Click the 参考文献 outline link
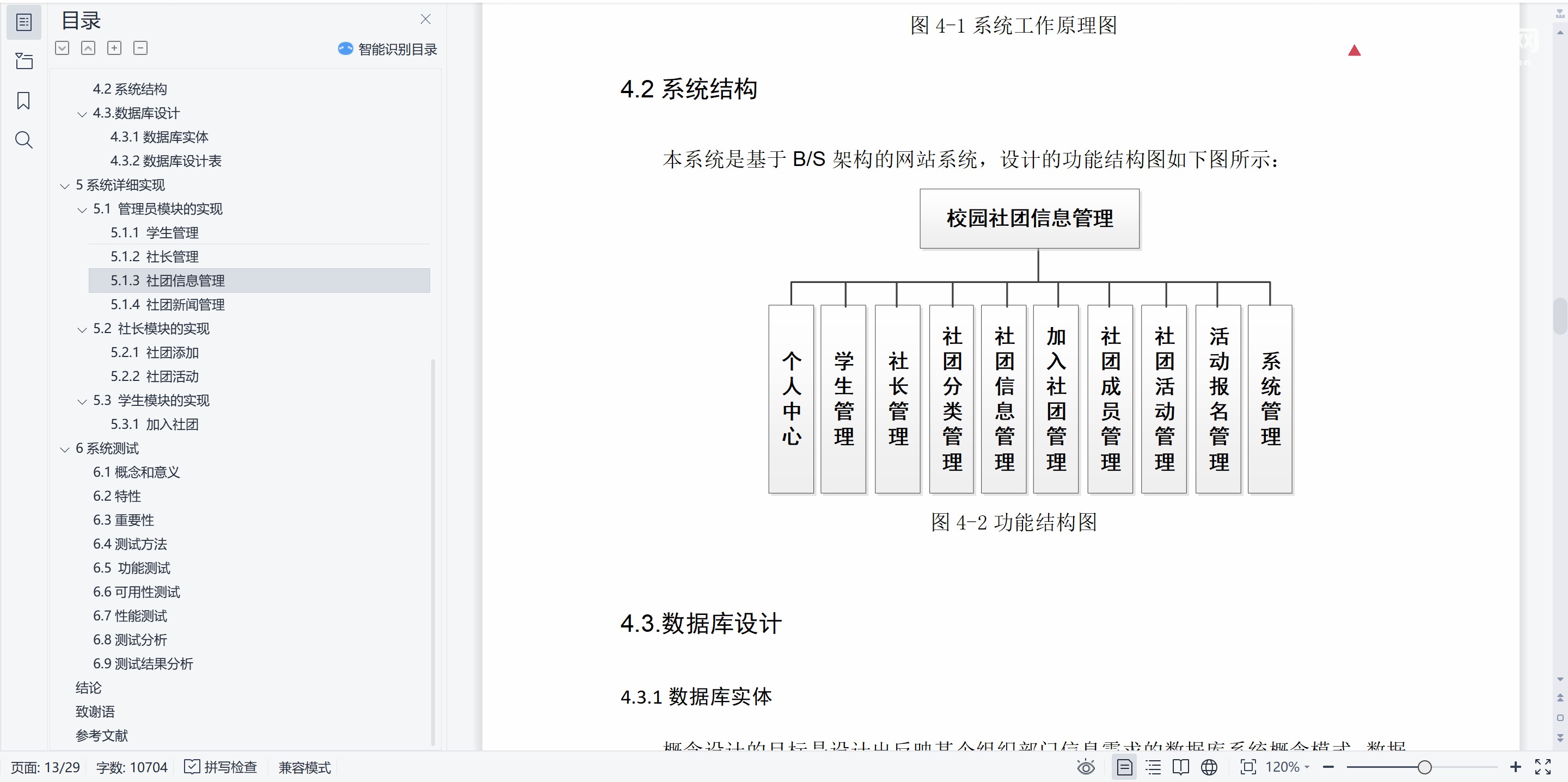This screenshot has height=782, width=1568. [x=102, y=735]
